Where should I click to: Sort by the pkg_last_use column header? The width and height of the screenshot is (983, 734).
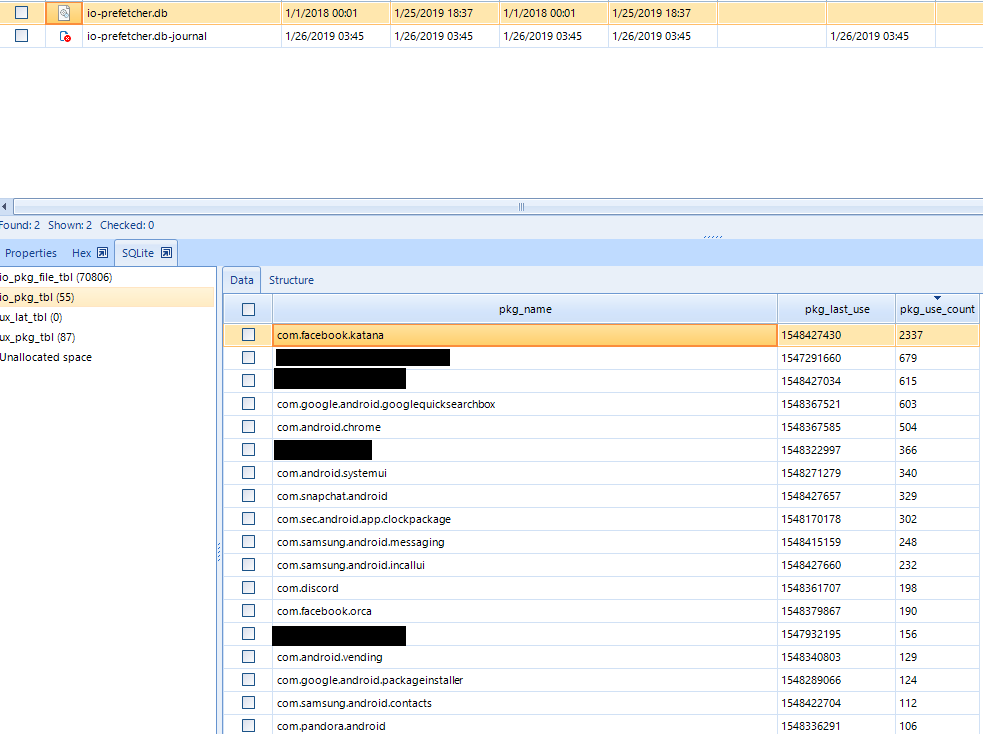(836, 309)
